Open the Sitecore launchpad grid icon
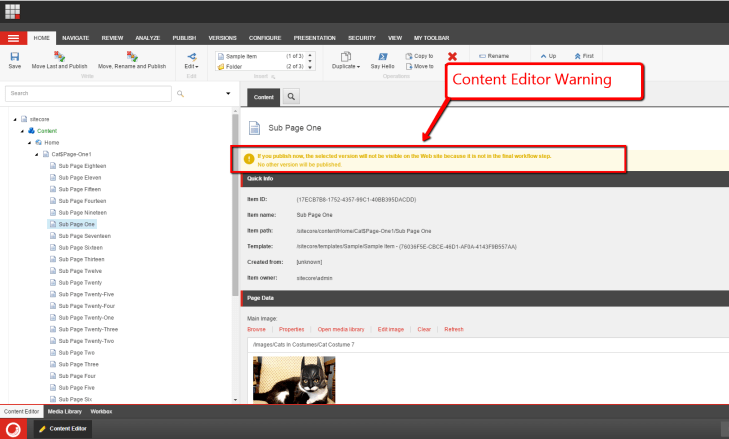 [x=13, y=11]
